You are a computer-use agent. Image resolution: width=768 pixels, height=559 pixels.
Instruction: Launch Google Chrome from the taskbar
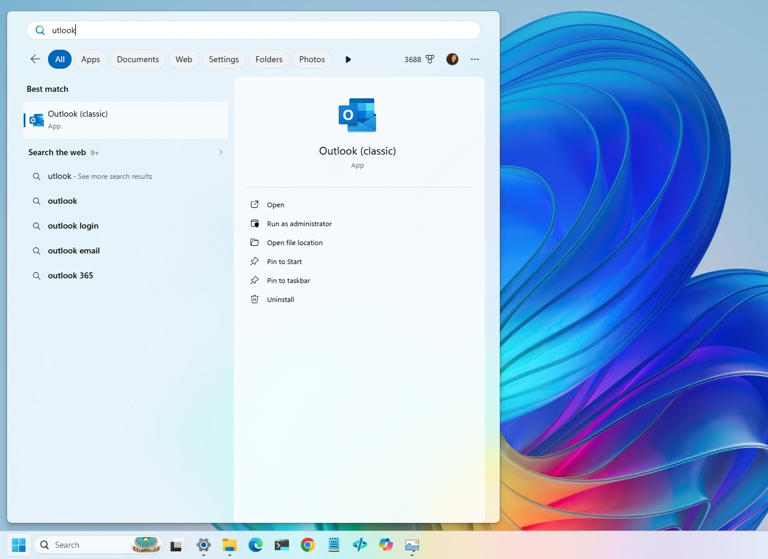pos(308,545)
